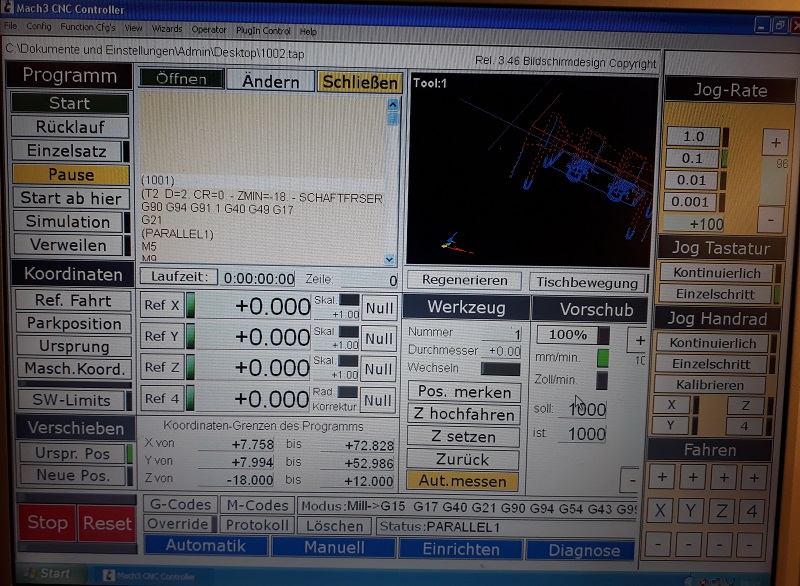This screenshot has width=800, height=586.
Task: Click the X axis coordinate readout
Action: coord(253,306)
